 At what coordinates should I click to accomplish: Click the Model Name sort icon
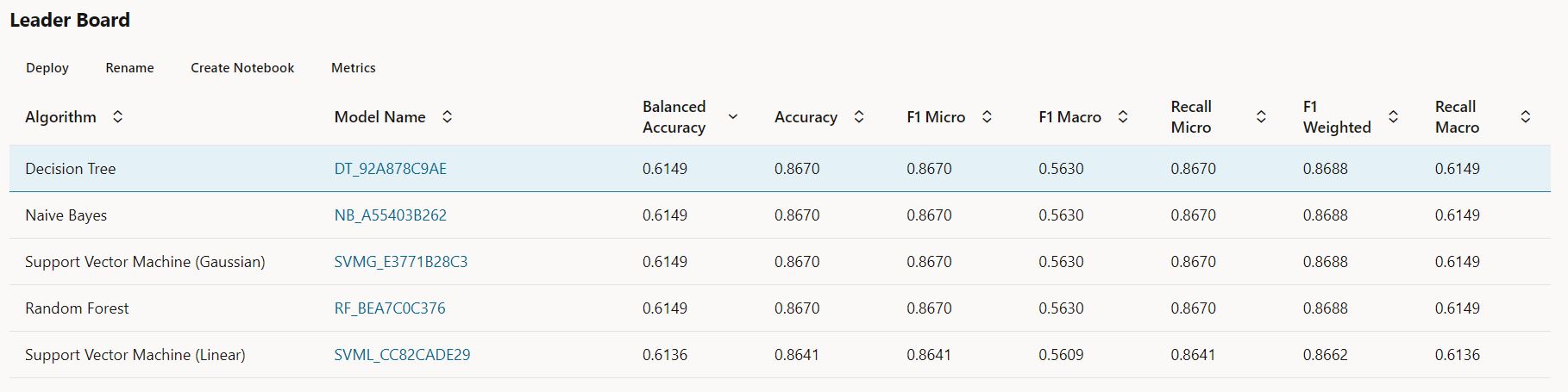point(447,116)
